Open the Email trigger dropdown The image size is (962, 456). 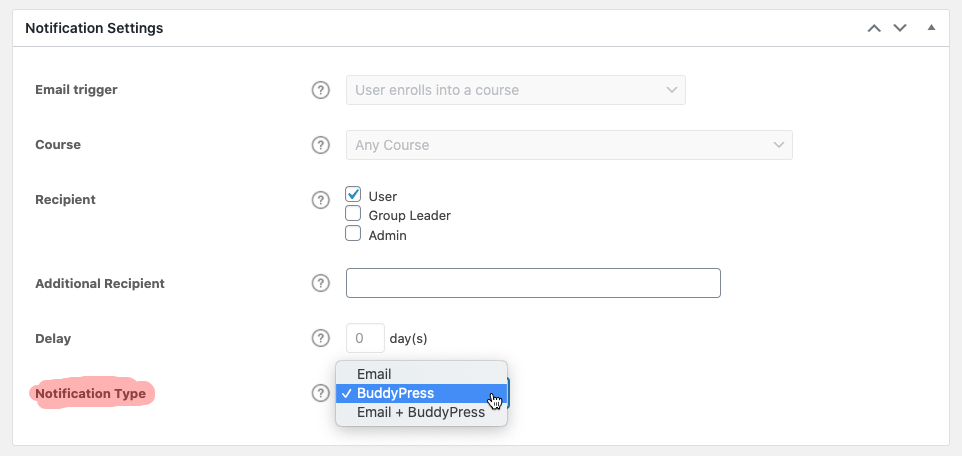[x=515, y=90]
